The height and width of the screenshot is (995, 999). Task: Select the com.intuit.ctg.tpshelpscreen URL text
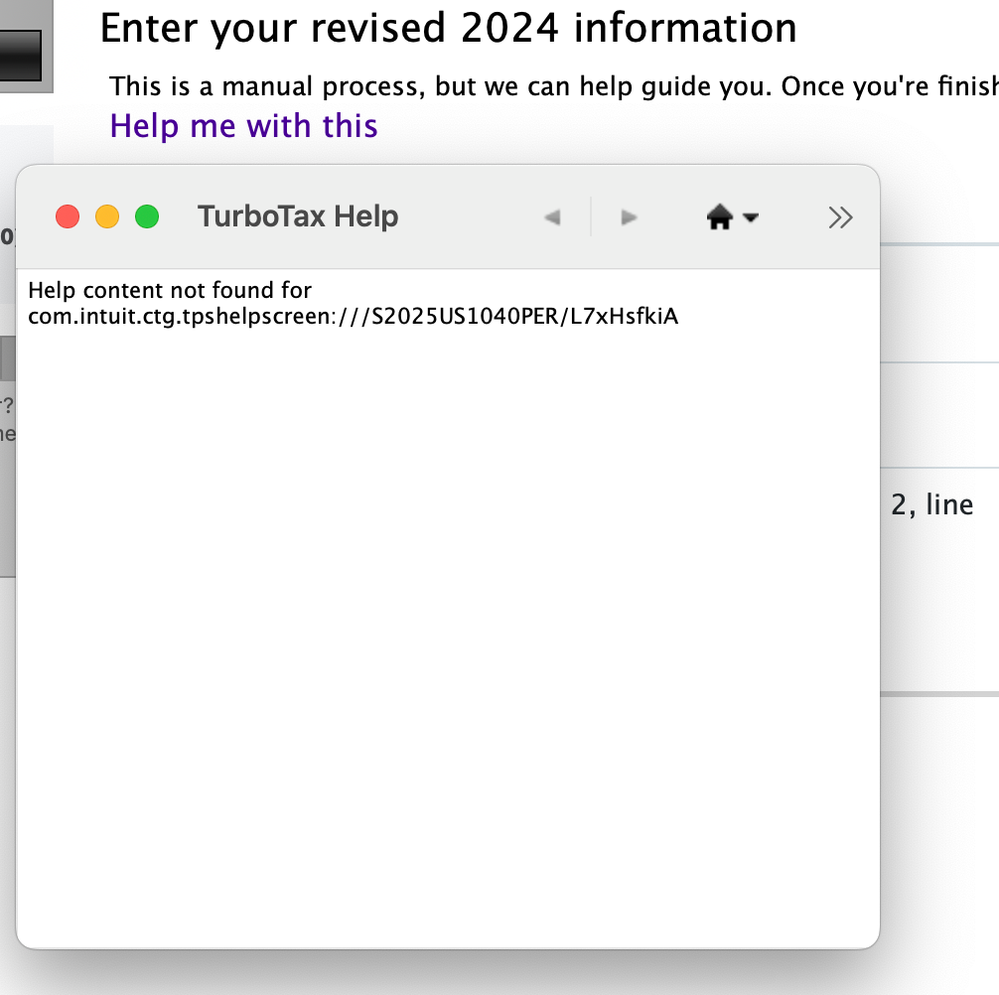tap(353, 317)
